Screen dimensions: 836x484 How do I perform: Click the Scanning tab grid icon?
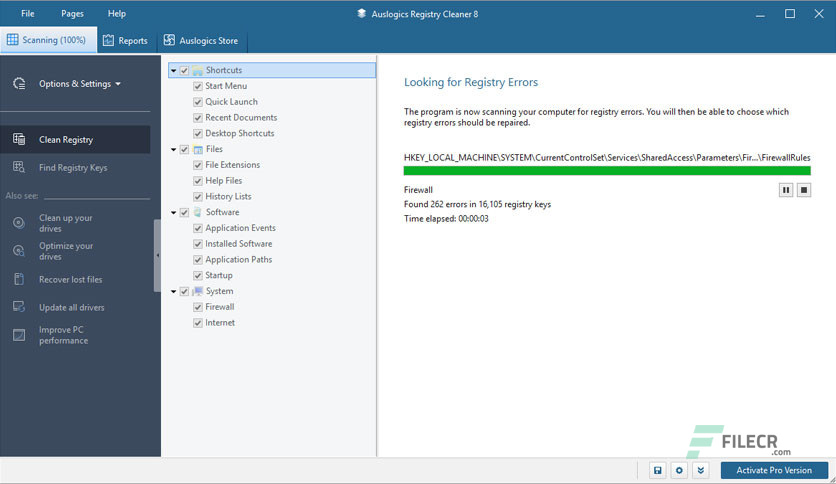click(12, 40)
